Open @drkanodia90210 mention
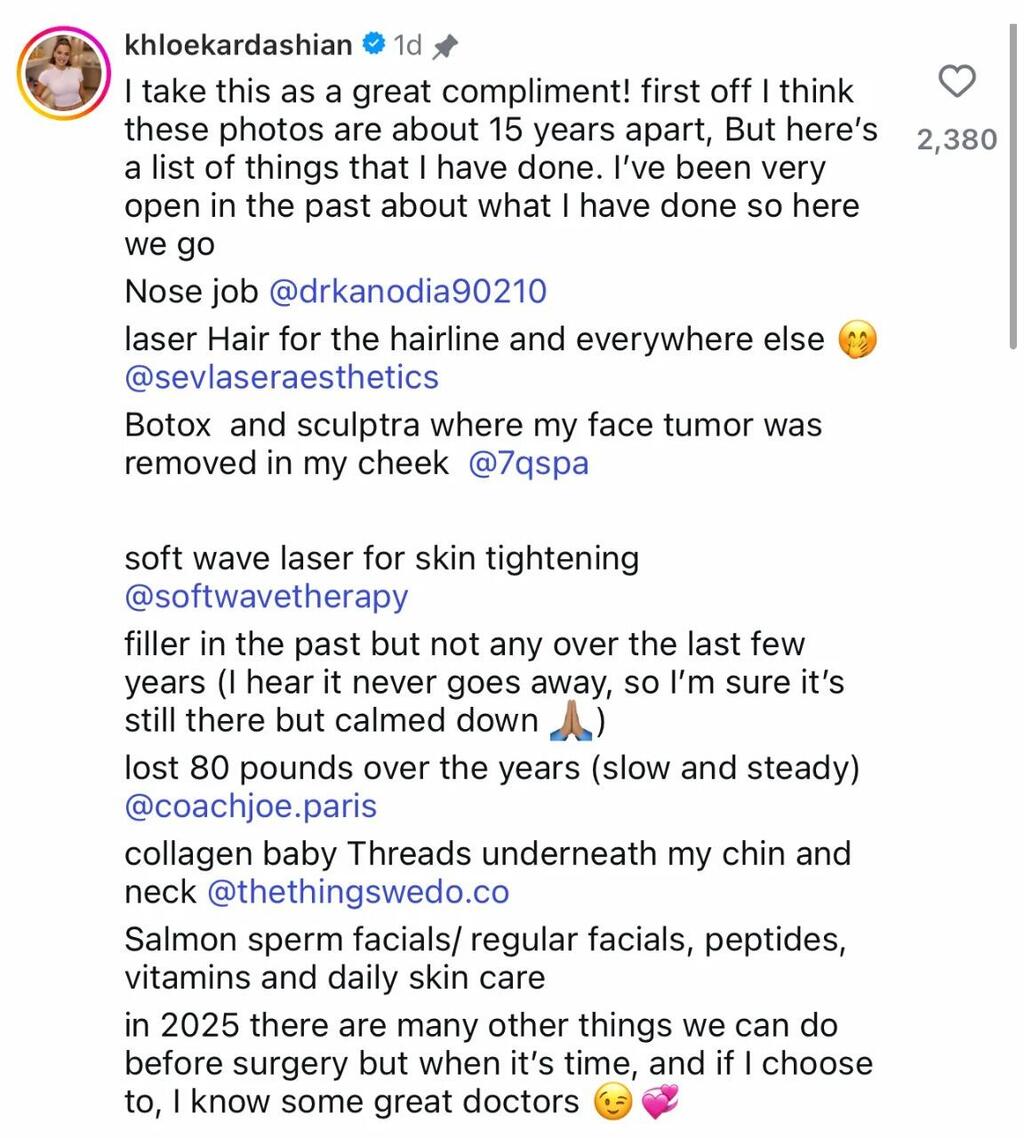Viewport: 1024px width, 1138px height. point(408,292)
